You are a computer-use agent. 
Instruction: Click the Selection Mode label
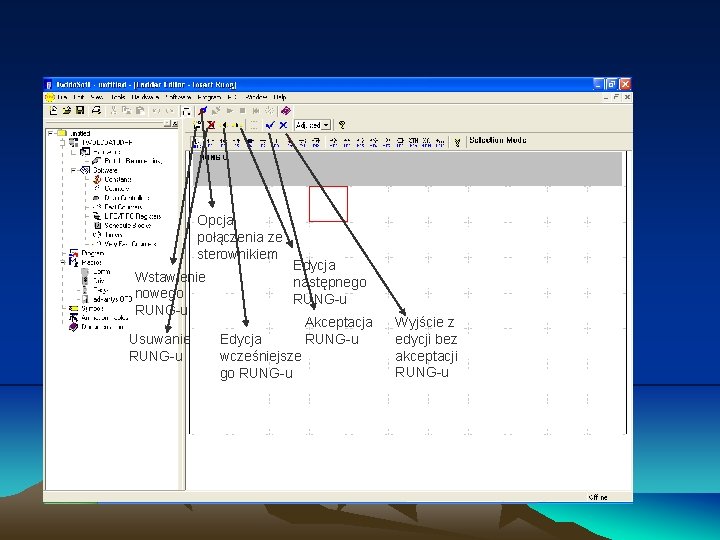[x=498, y=140]
